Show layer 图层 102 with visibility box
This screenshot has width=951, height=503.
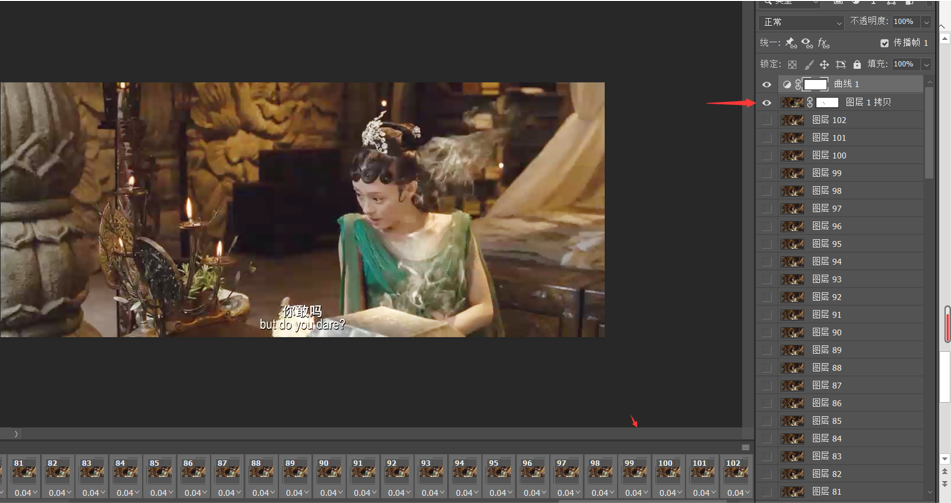click(767, 120)
